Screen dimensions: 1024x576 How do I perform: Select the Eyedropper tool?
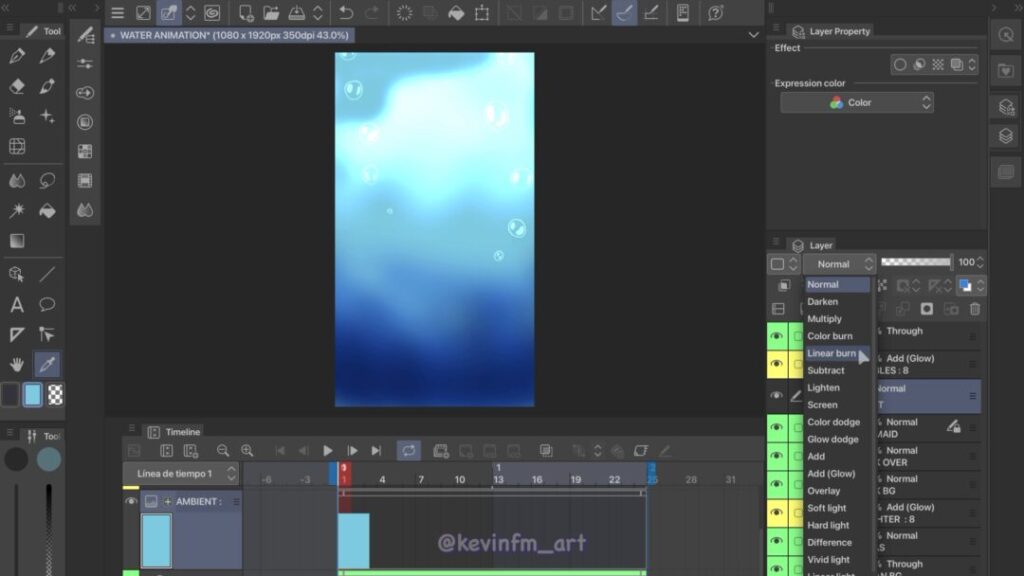47,364
